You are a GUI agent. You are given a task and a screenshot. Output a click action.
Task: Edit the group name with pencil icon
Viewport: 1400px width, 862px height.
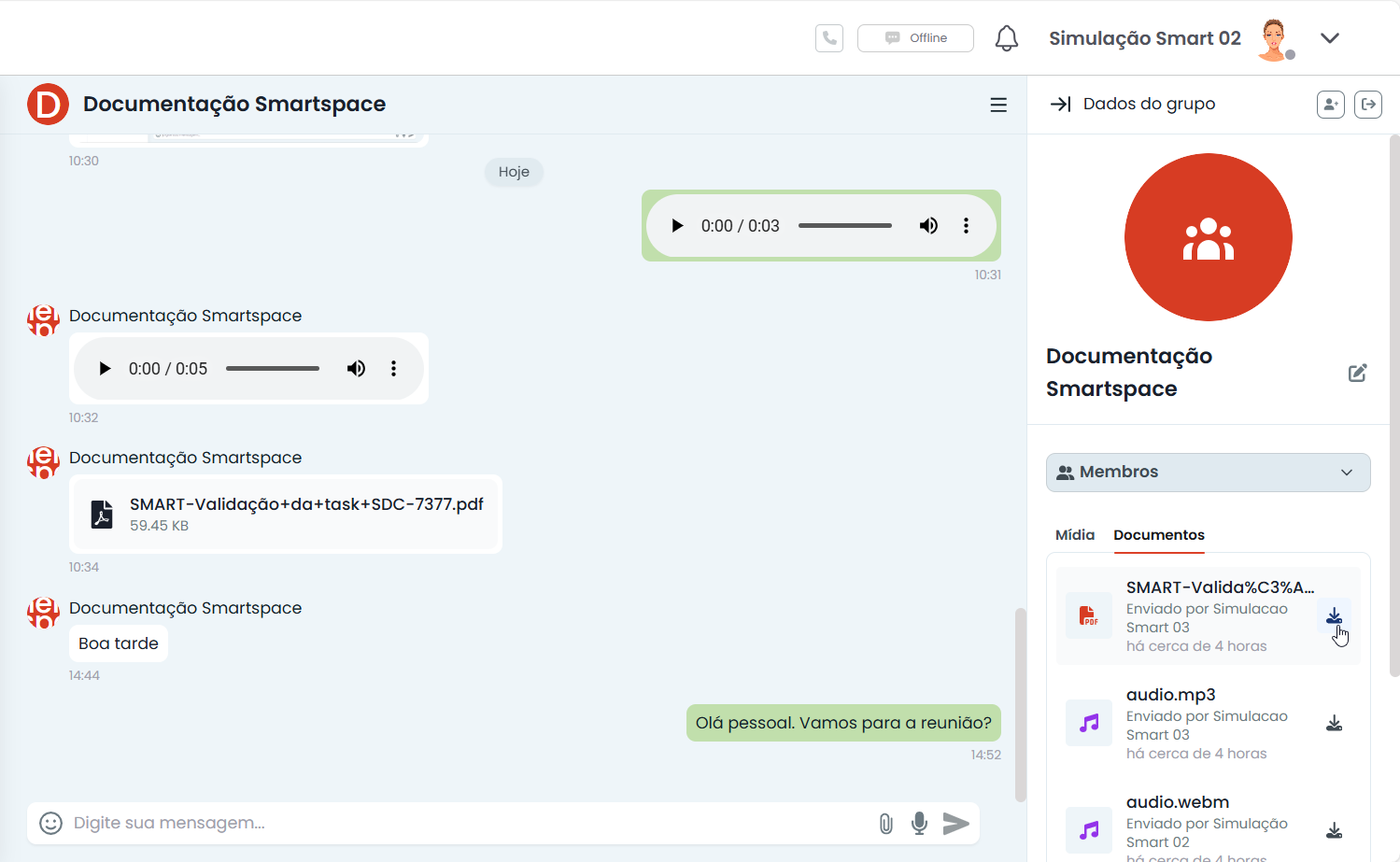click(x=1357, y=373)
